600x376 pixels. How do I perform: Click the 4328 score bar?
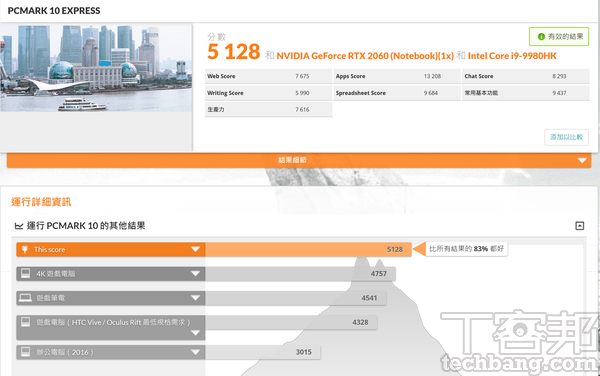click(291, 322)
